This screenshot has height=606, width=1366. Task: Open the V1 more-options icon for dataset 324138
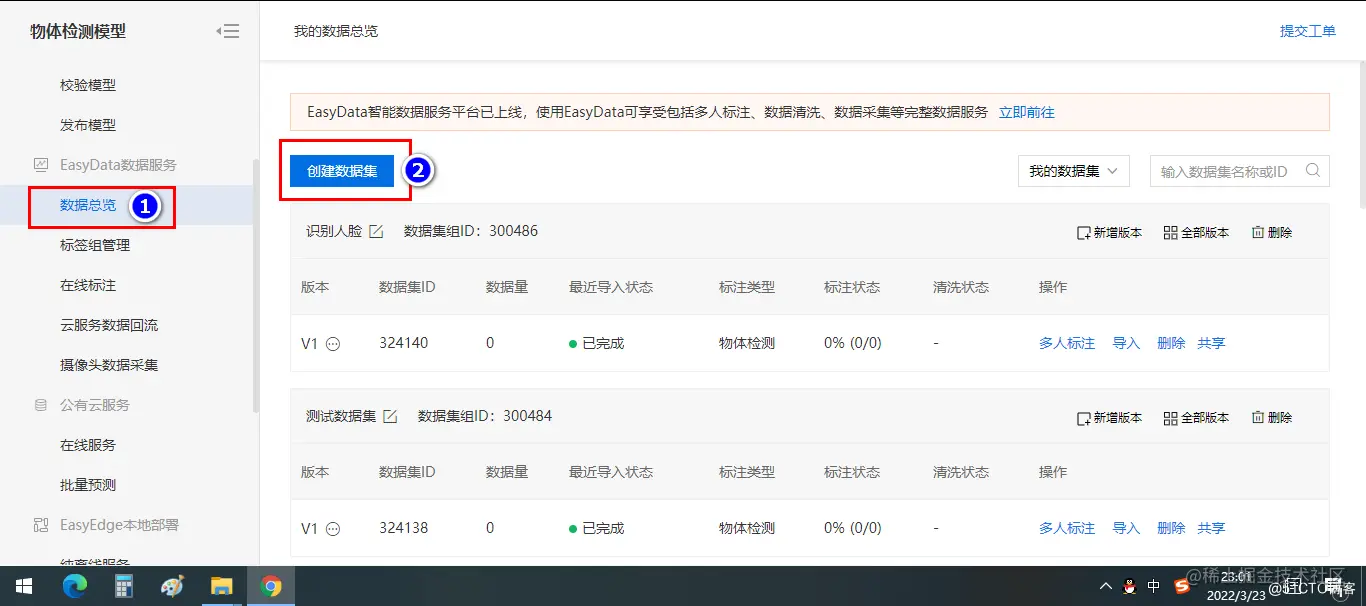tap(333, 529)
